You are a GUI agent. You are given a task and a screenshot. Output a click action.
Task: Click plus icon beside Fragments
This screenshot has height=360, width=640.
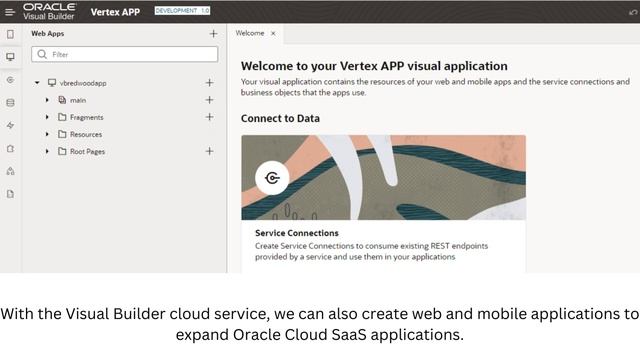(x=209, y=117)
